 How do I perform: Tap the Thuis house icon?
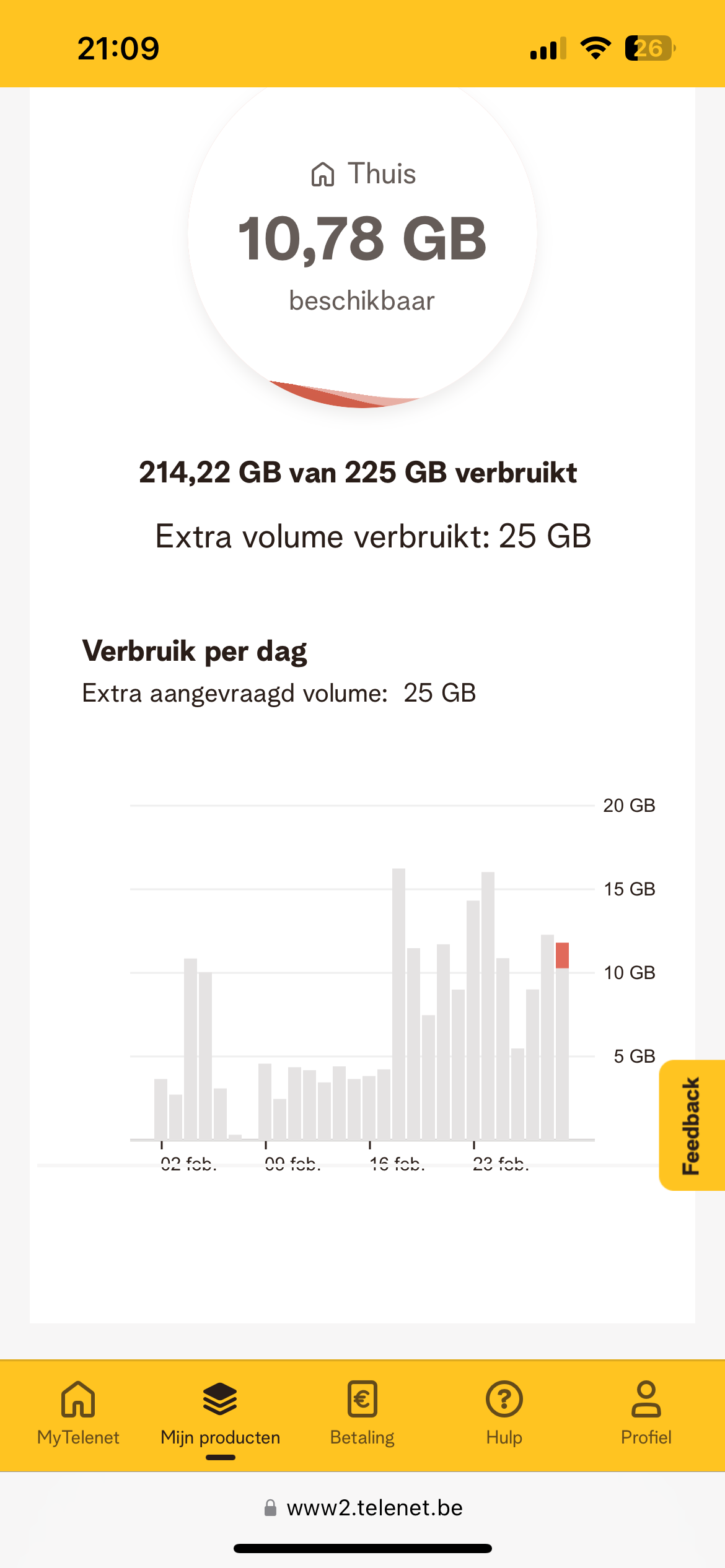323,174
